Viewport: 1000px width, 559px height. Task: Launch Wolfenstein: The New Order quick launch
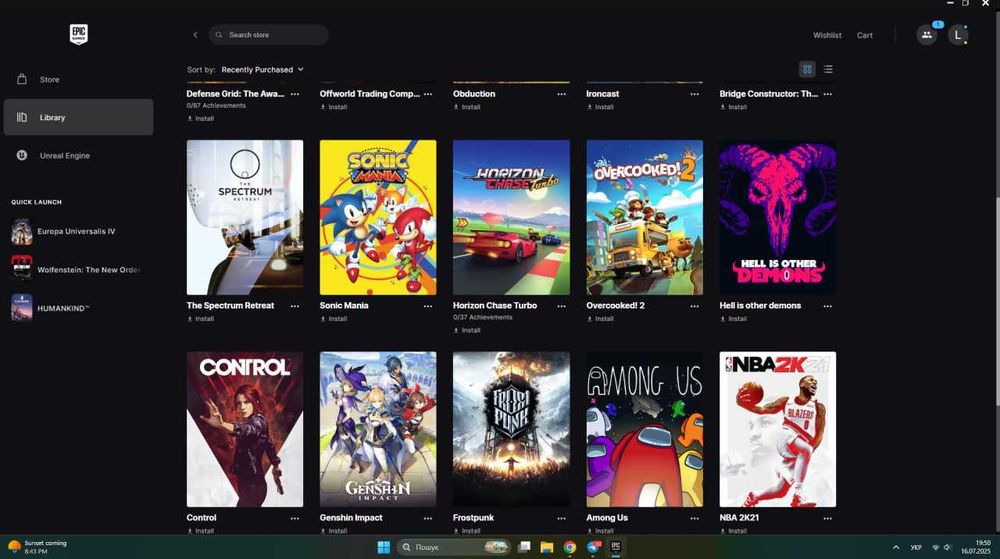pyautogui.click(x=75, y=270)
